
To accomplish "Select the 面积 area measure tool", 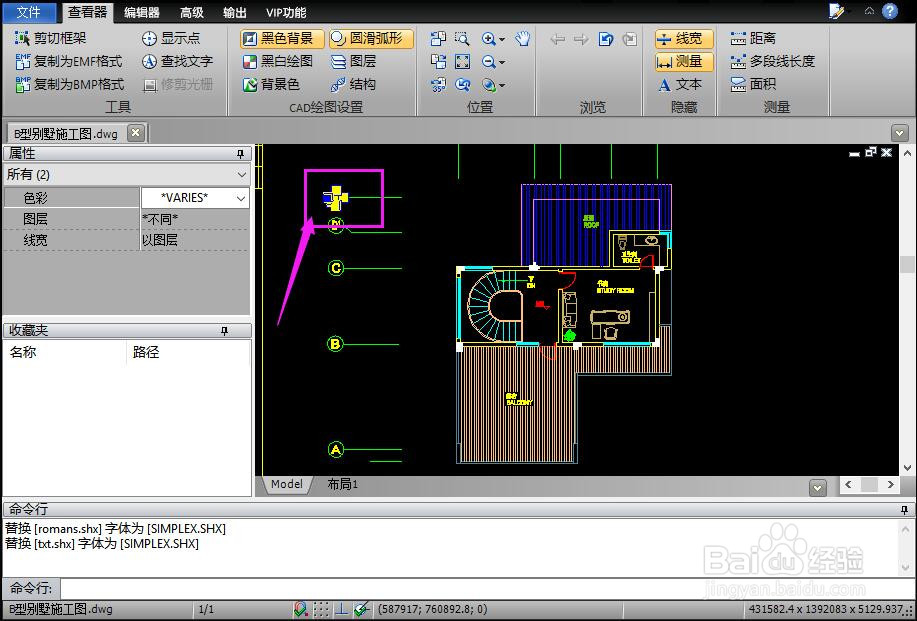I will pos(753,84).
